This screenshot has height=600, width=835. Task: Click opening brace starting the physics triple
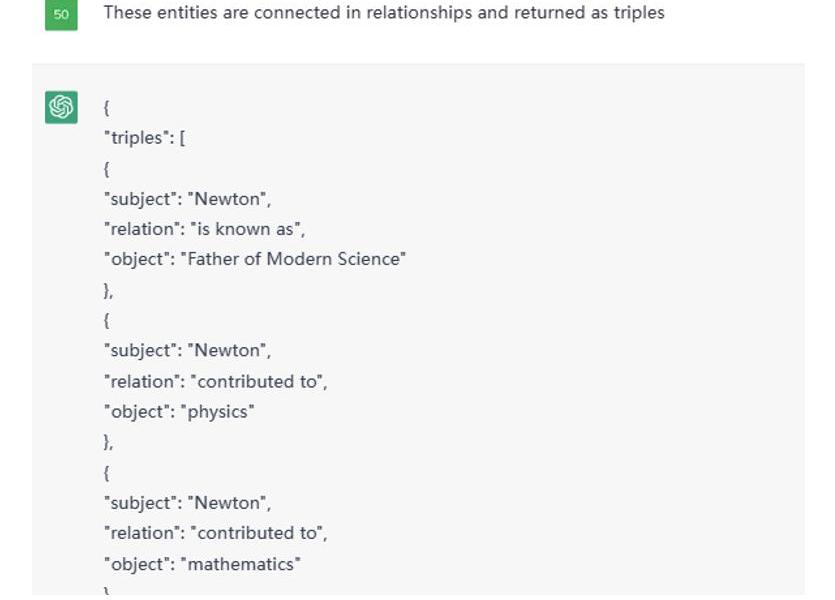[x=107, y=320]
